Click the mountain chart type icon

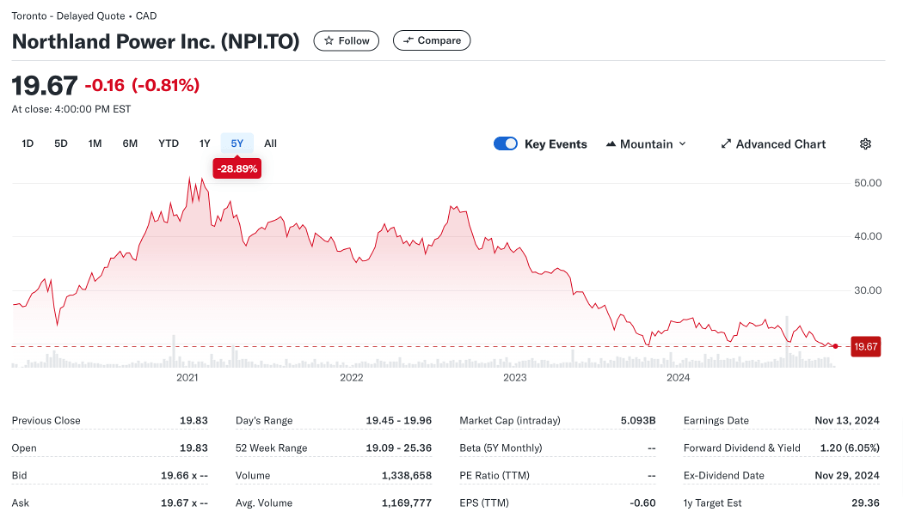pos(611,144)
